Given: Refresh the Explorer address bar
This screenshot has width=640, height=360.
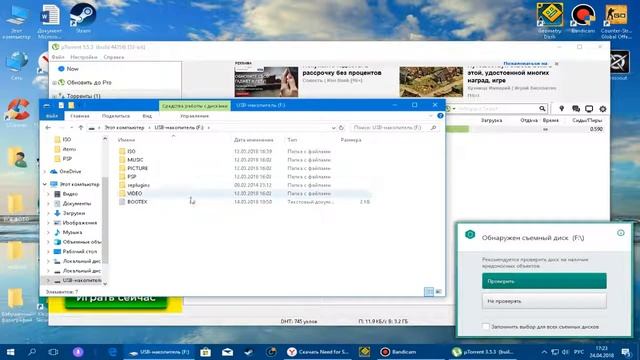Looking at the screenshot, I should click(x=341, y=128).
